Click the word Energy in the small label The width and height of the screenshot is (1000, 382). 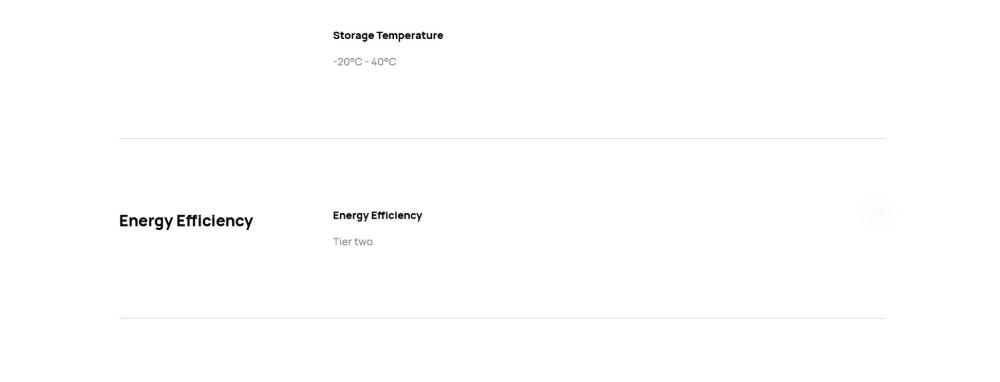351,216
